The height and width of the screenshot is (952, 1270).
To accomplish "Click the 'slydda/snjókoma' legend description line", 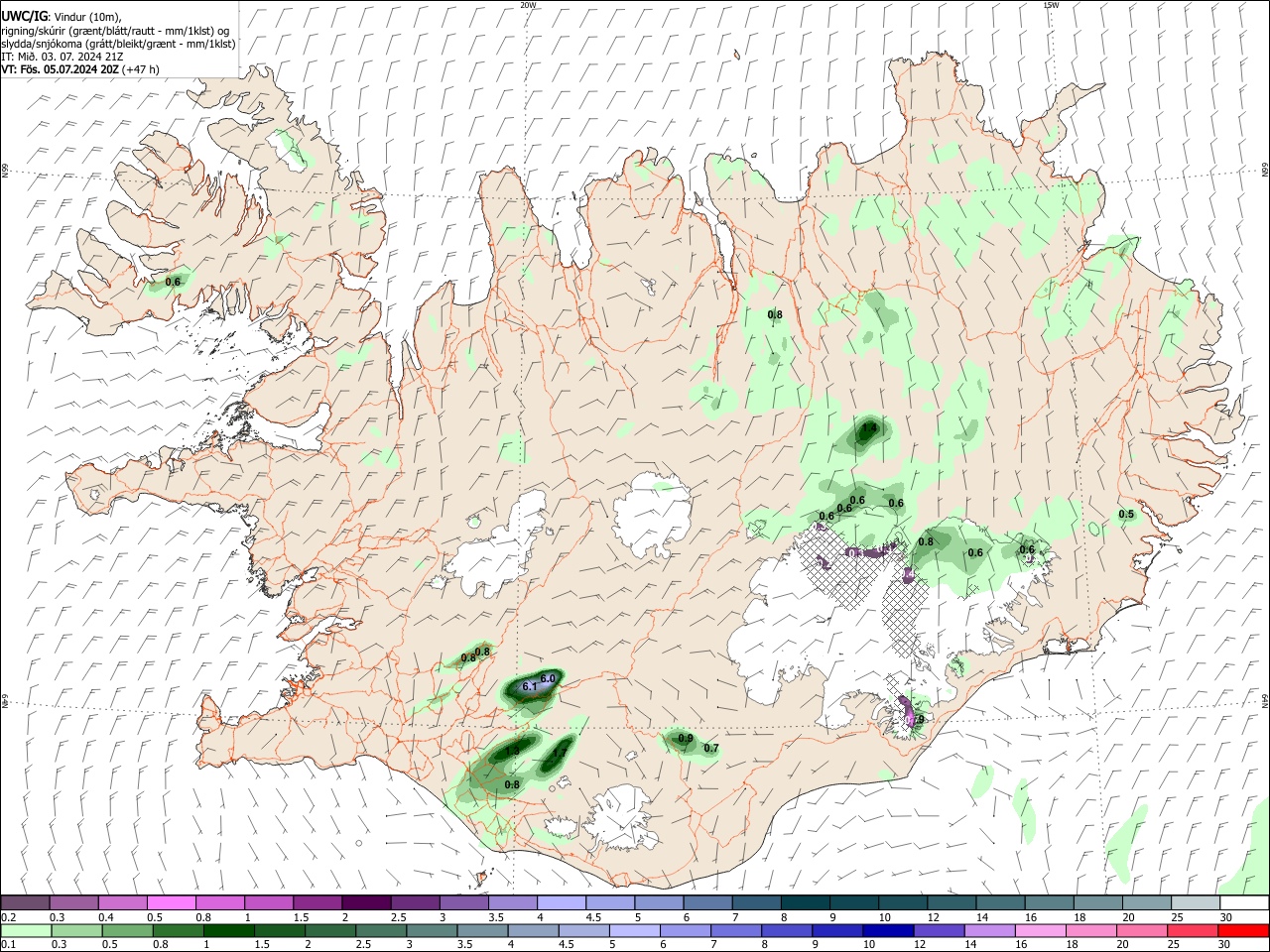I will pyautogui.click(x=118, y=44).
